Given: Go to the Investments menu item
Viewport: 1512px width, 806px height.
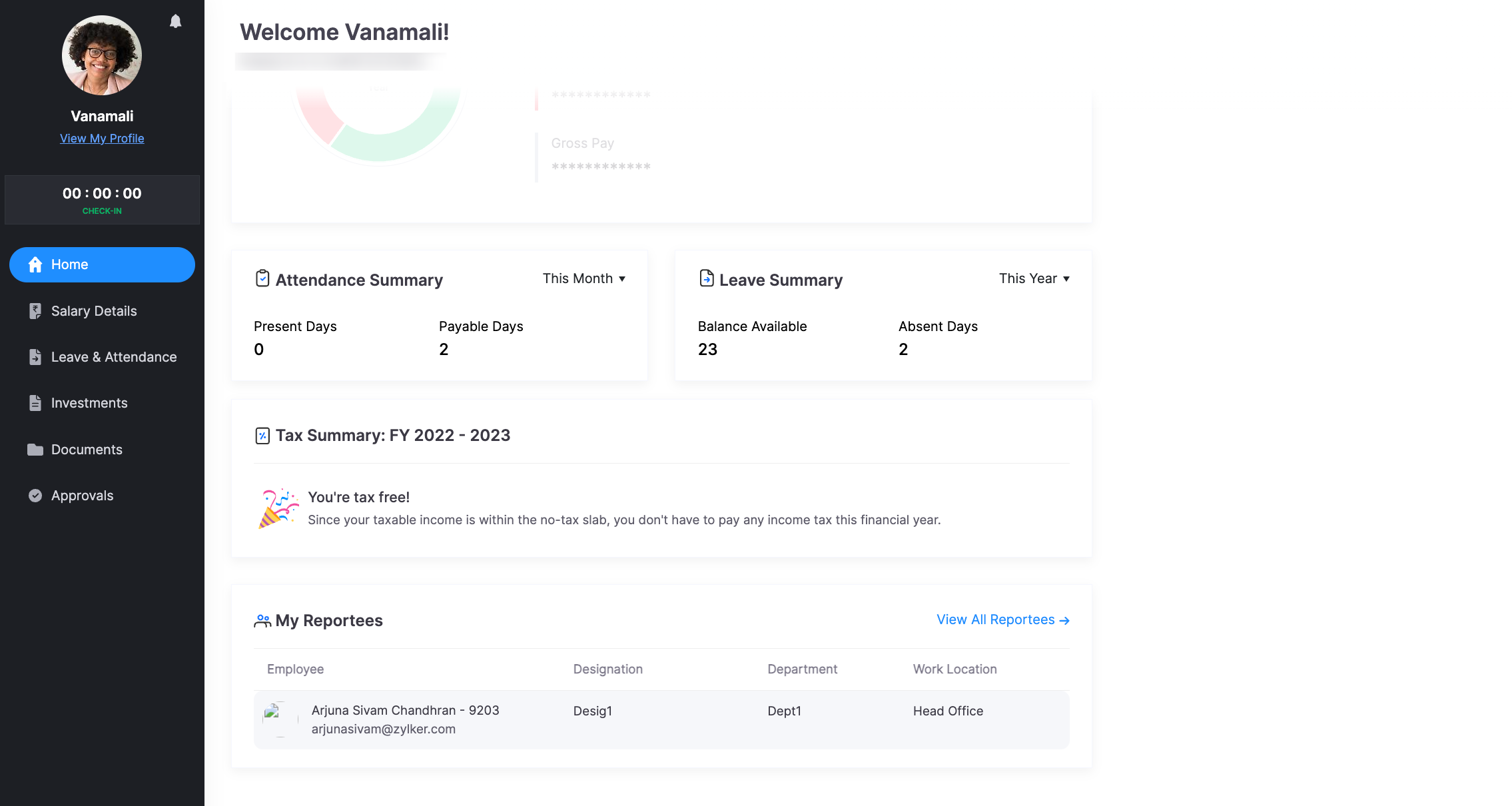Looking at the screenshot, I should pos(89,403).
